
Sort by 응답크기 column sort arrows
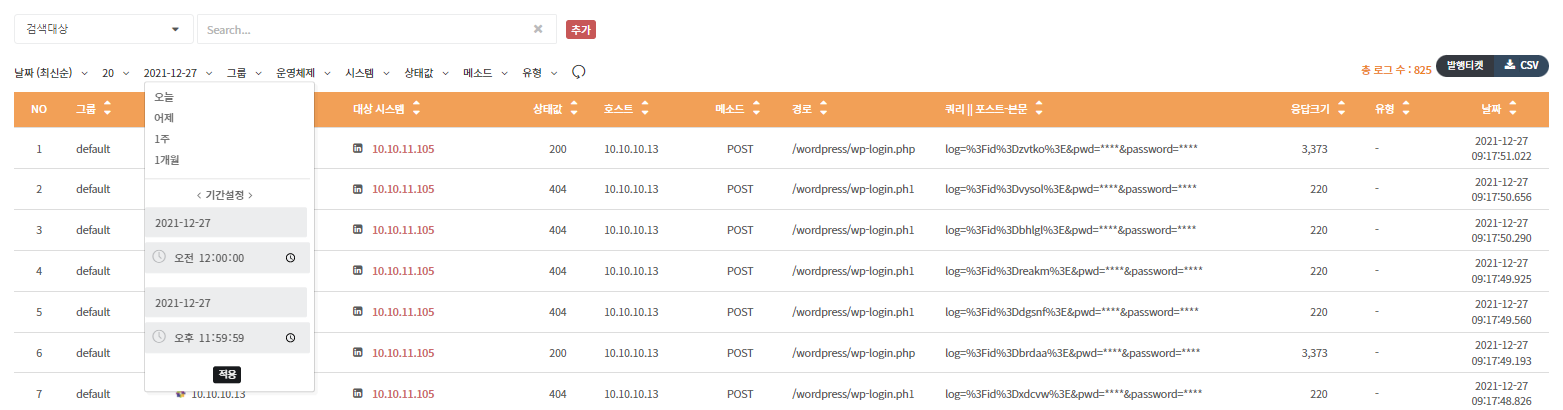click(1341, 109)
